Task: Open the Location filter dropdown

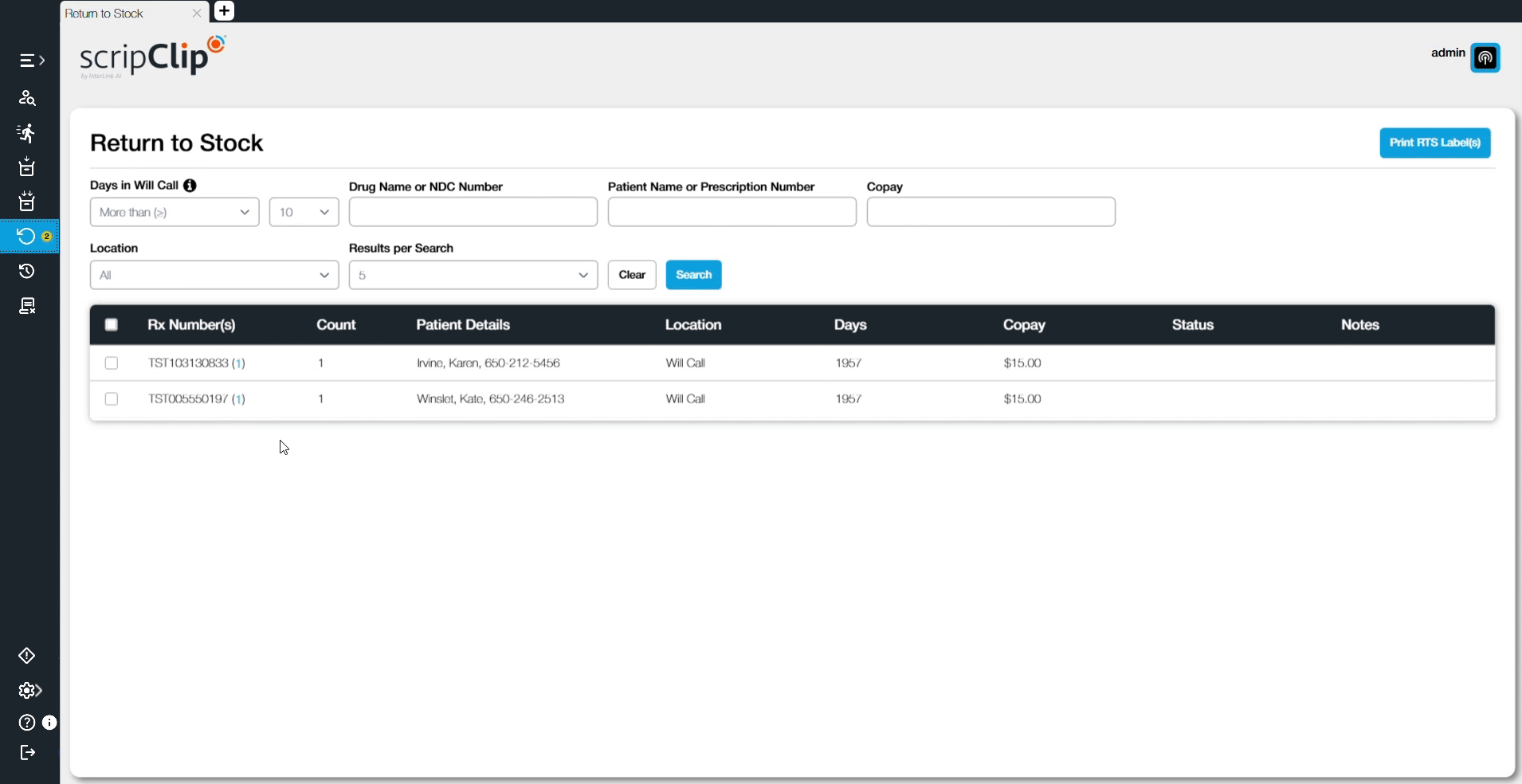Action: tap(214, 274)
